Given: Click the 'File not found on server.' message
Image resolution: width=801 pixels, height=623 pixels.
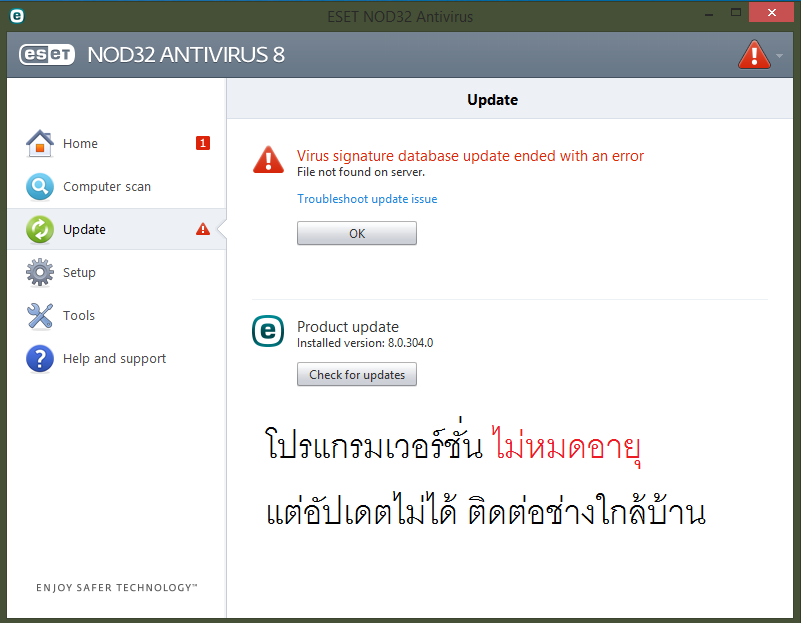Looking at the screenshot, I should [x=361, y=172].
